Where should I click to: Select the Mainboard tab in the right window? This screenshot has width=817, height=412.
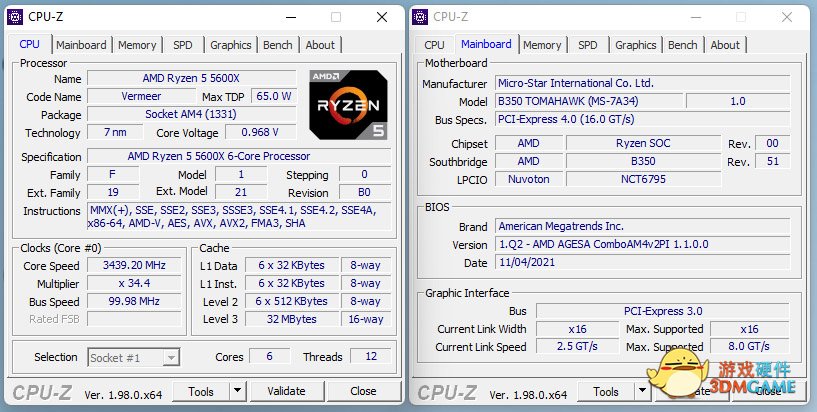tap(486, 44)
